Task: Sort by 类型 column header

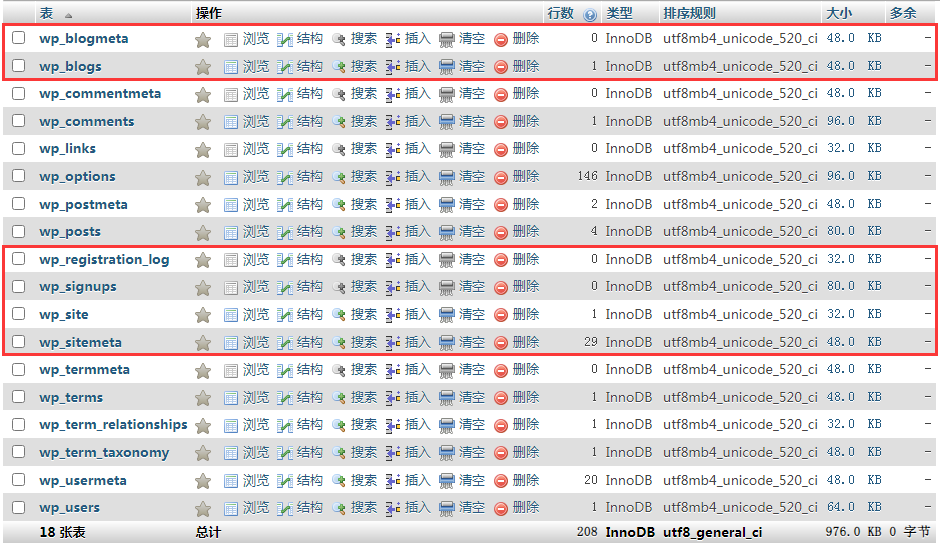Action: tap(619, 13)
